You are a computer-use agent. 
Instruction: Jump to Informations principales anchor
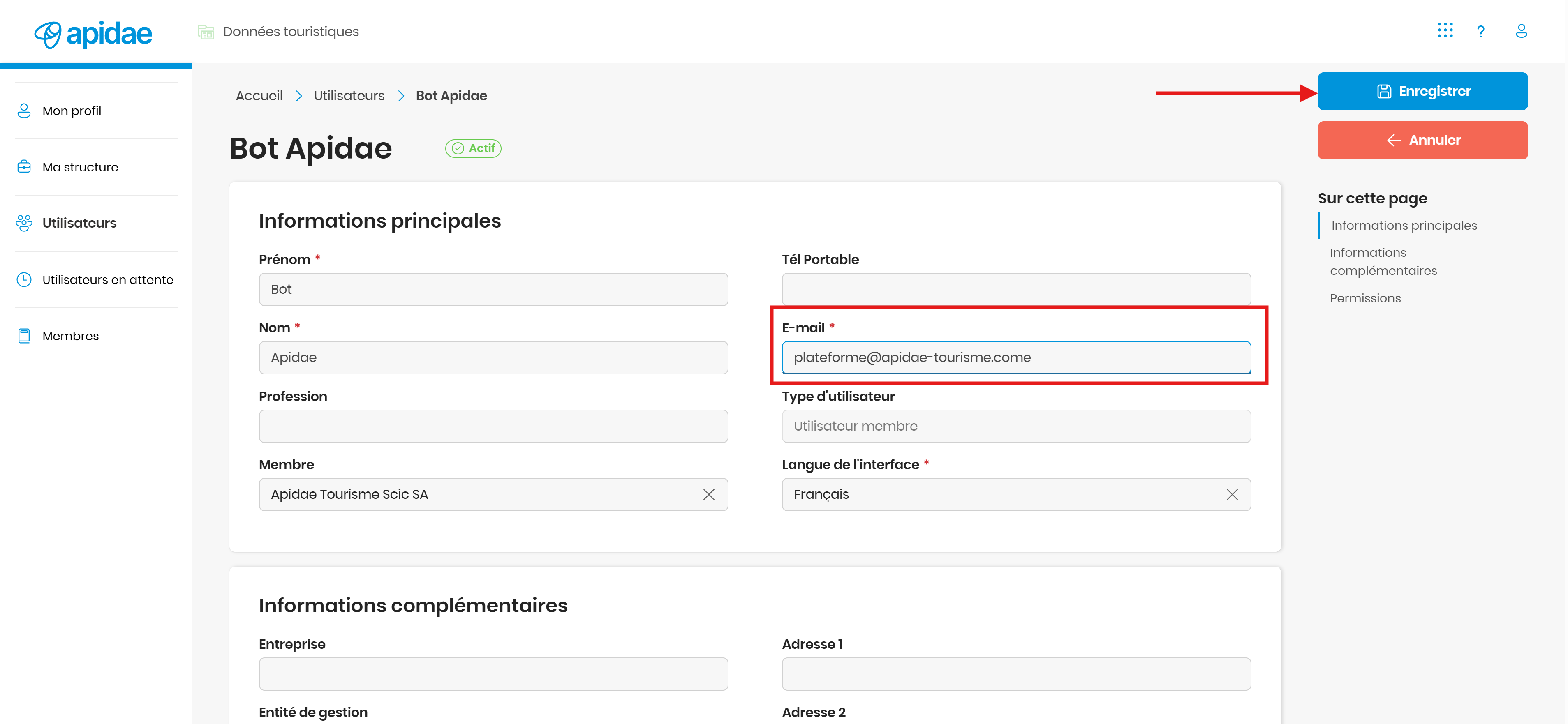click(x=1404, y=226)
